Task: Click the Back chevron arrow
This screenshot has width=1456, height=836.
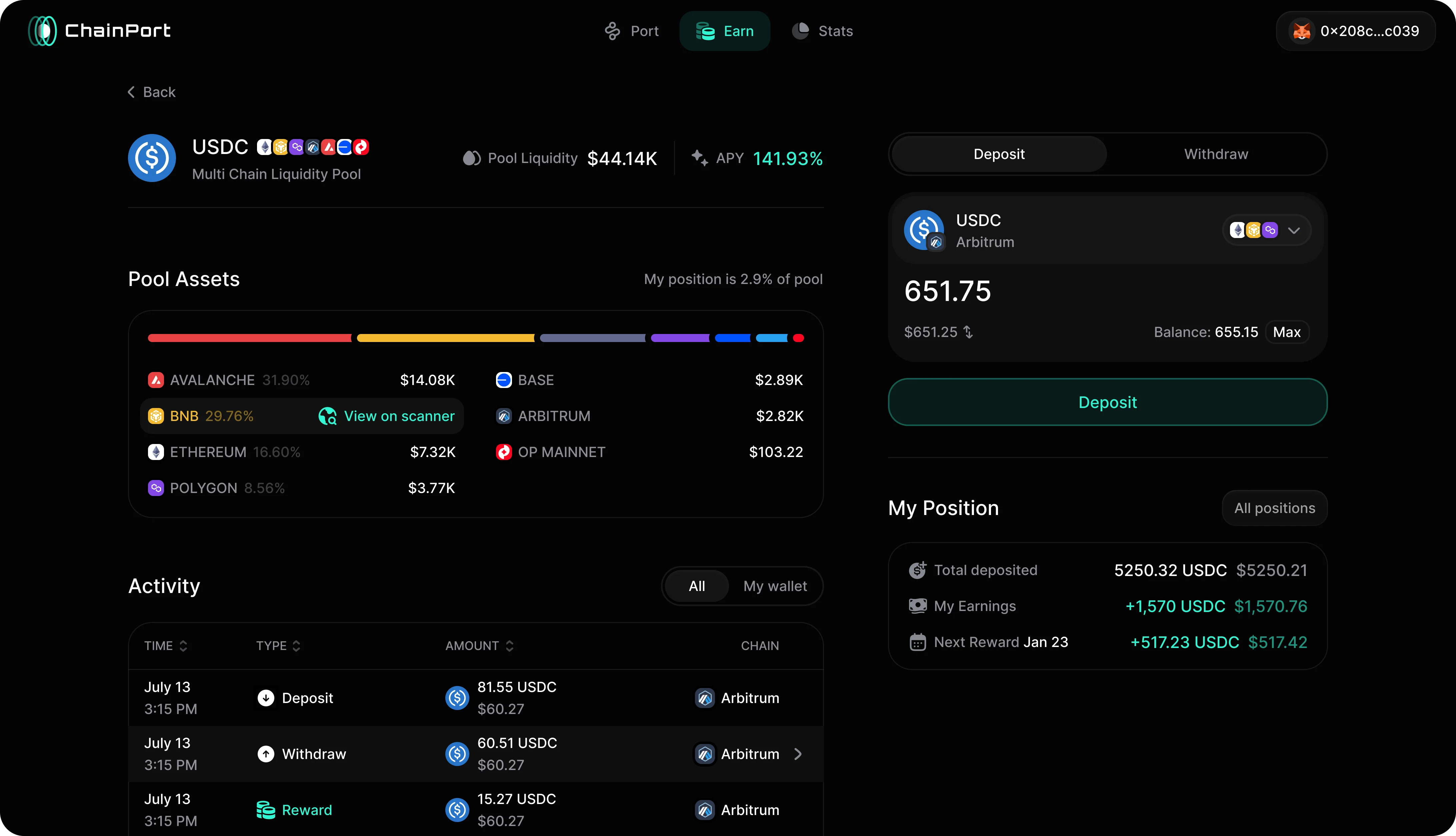Action: (131, 92)
